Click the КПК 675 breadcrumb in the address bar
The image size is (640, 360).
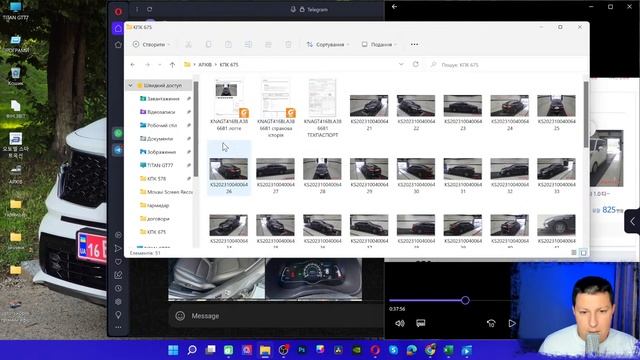pos(229,64)
